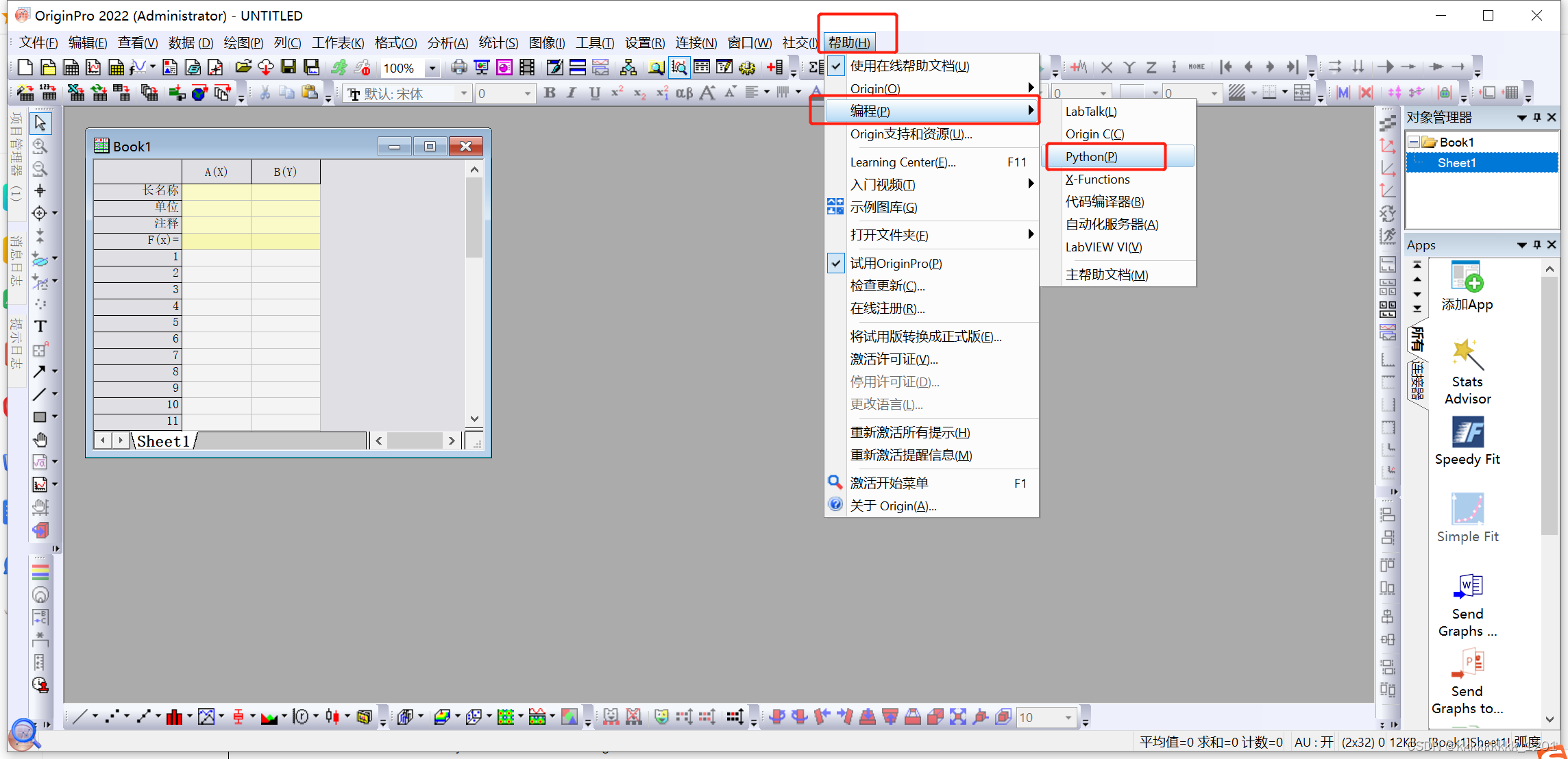The width and height of the screenshot is (1568, 759).
Task: Toggle Use Online Help Documents (使用在线帮助文档) checkmark
Action: 836,66
